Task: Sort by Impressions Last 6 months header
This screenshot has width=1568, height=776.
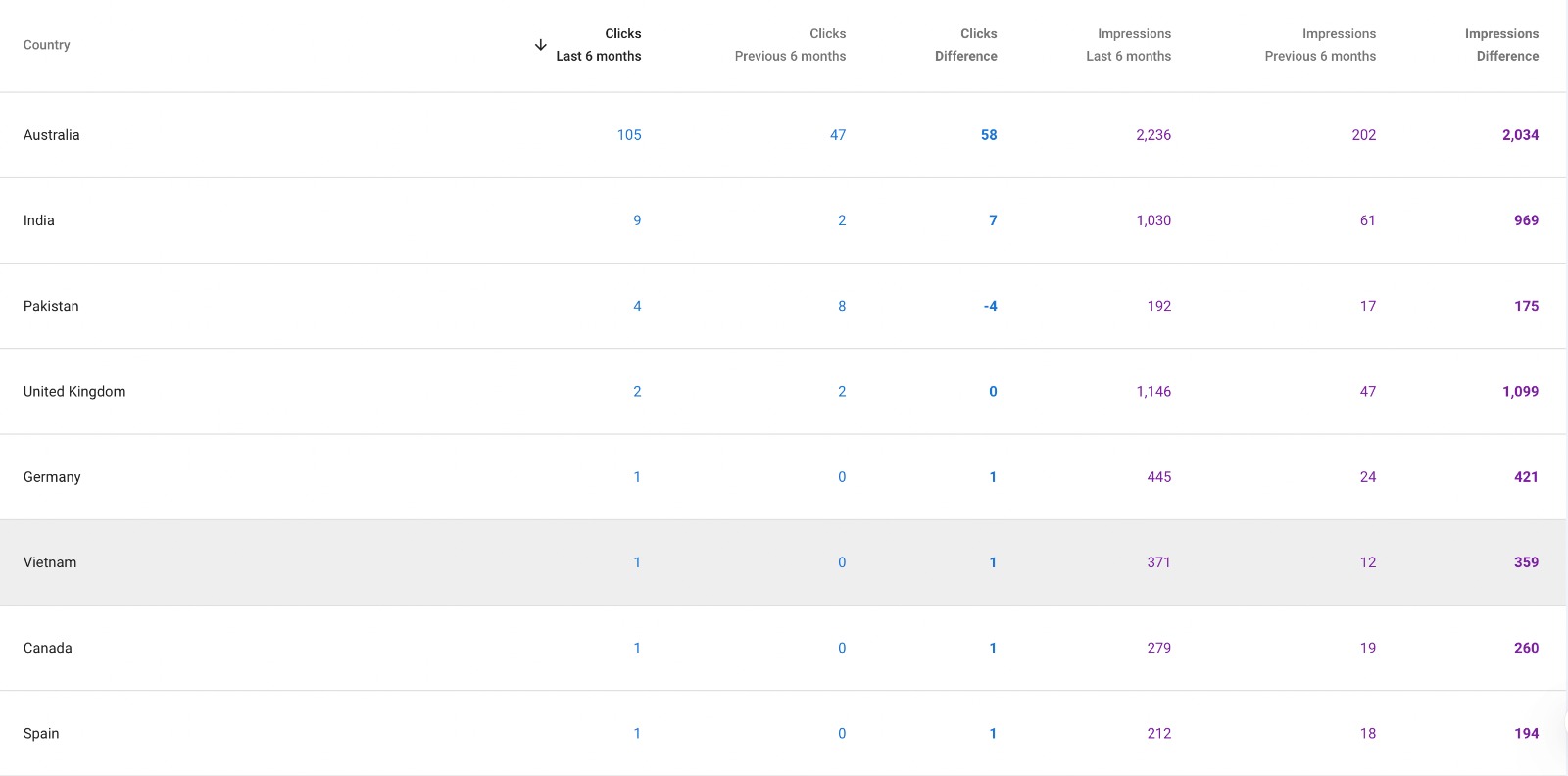Action: [x=1128, y=45]
